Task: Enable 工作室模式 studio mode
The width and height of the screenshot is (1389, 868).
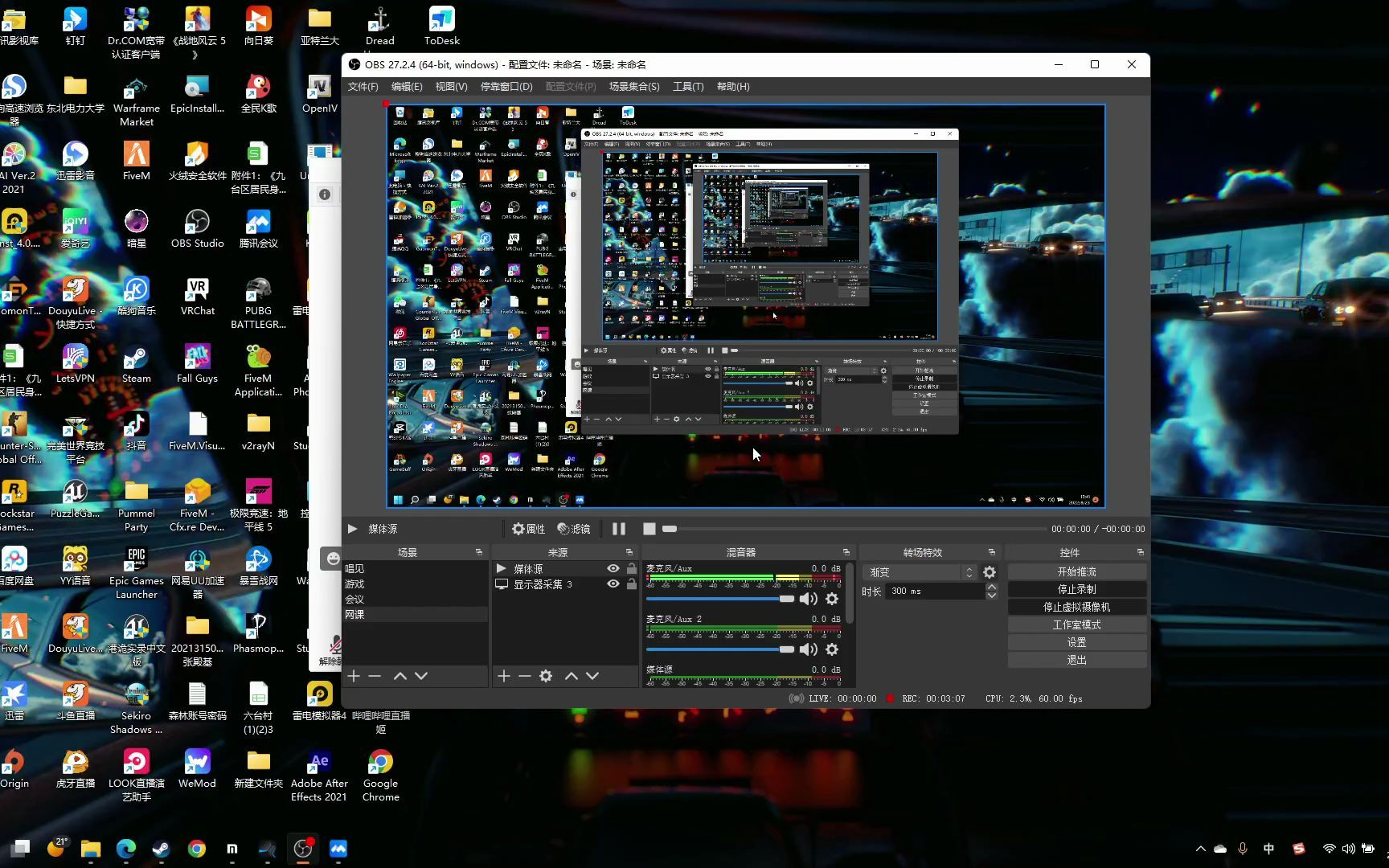Action: point(1077,625)
